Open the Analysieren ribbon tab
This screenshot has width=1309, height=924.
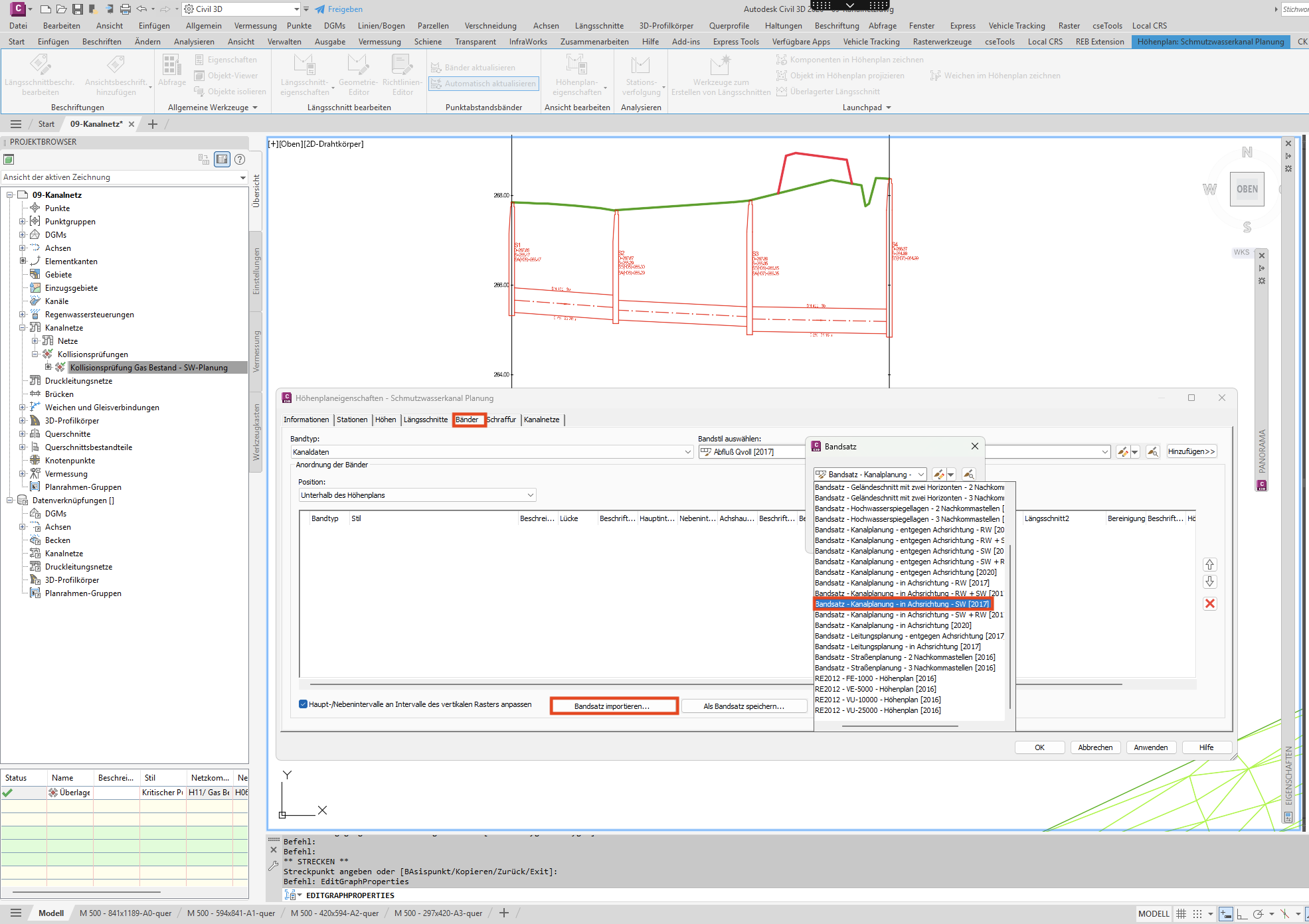tap(194, 42)
